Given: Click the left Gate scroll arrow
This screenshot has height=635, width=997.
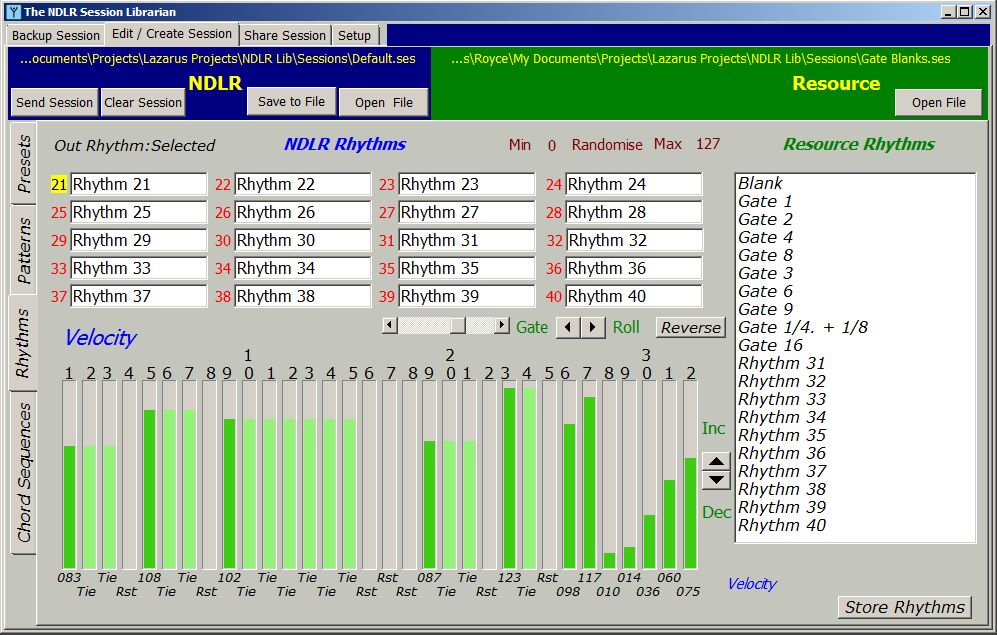Looking at the screenshot, I should tap(389, 326).
